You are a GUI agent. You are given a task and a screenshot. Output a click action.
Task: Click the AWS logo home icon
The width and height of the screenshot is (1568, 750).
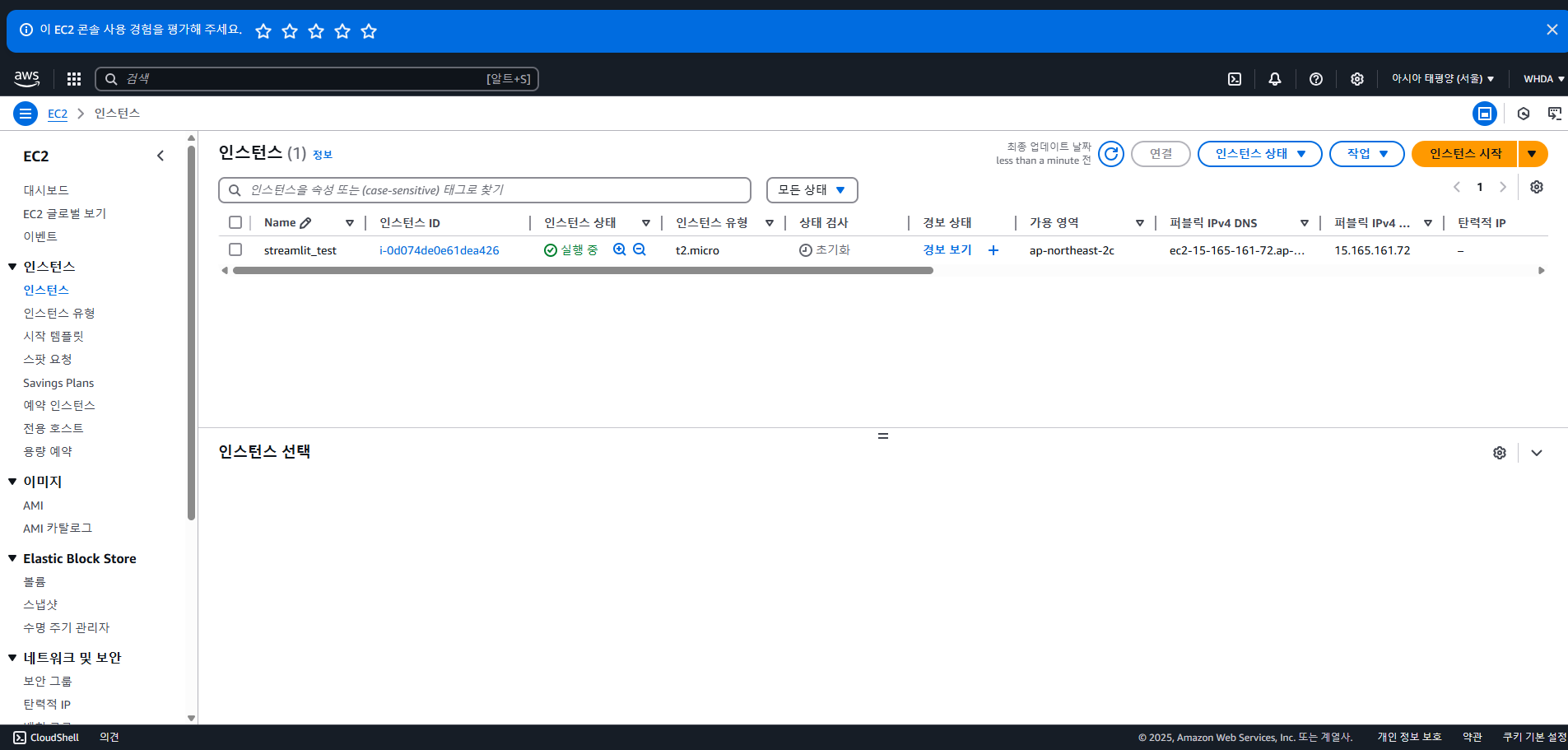pos(26,78)
